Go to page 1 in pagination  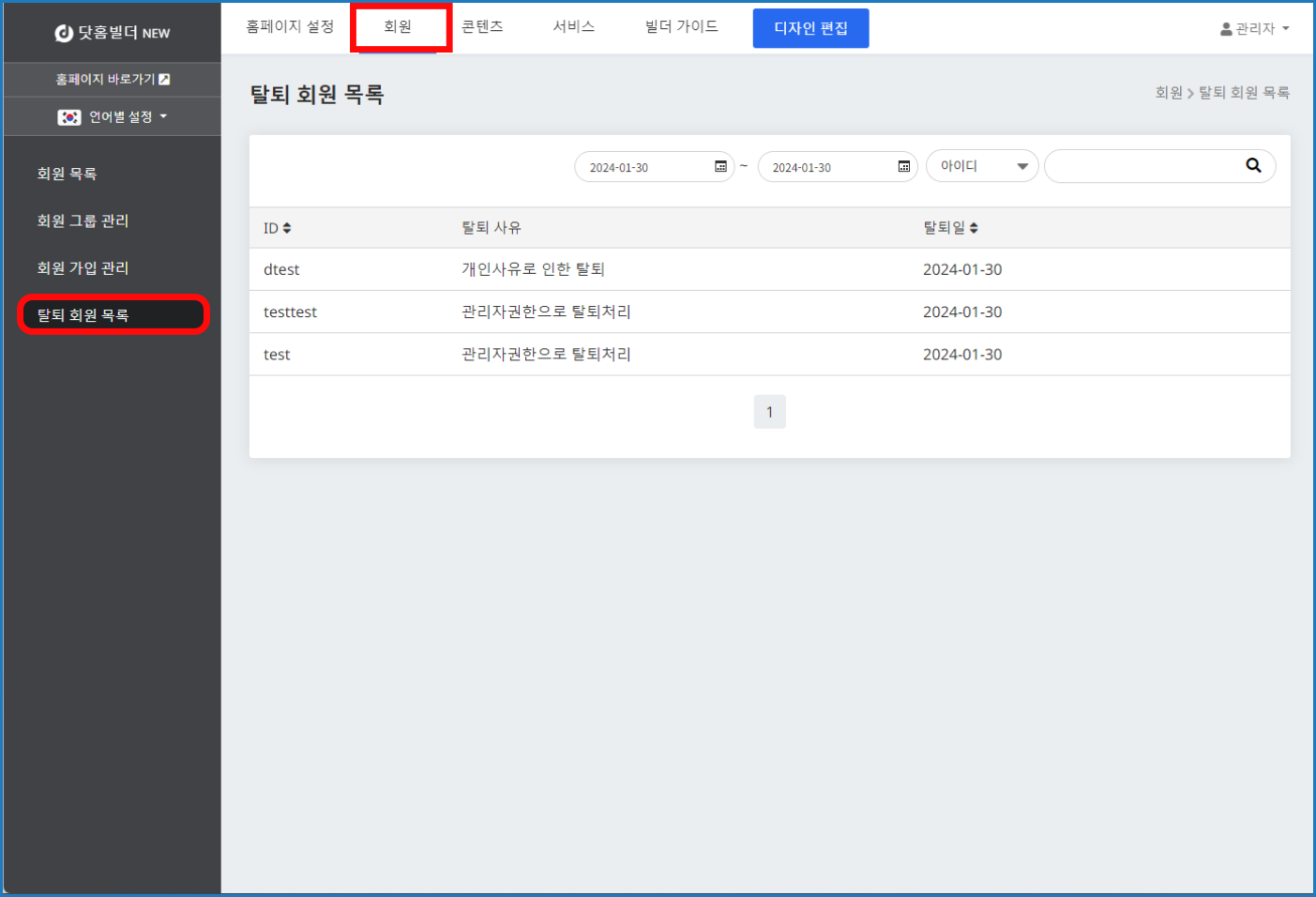(769, 412)
